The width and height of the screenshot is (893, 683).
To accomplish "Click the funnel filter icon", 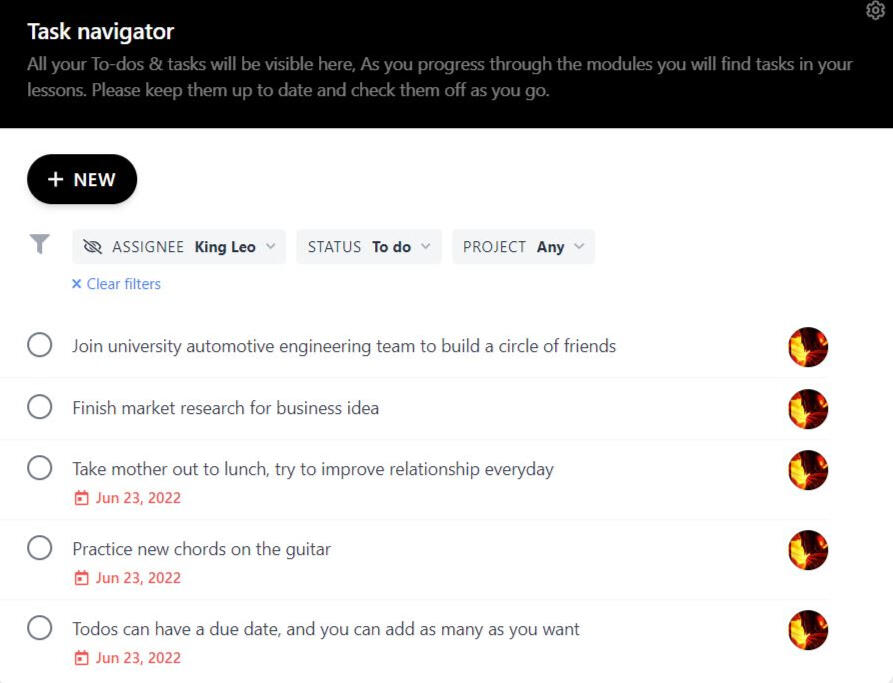I will tap(39, 244).
